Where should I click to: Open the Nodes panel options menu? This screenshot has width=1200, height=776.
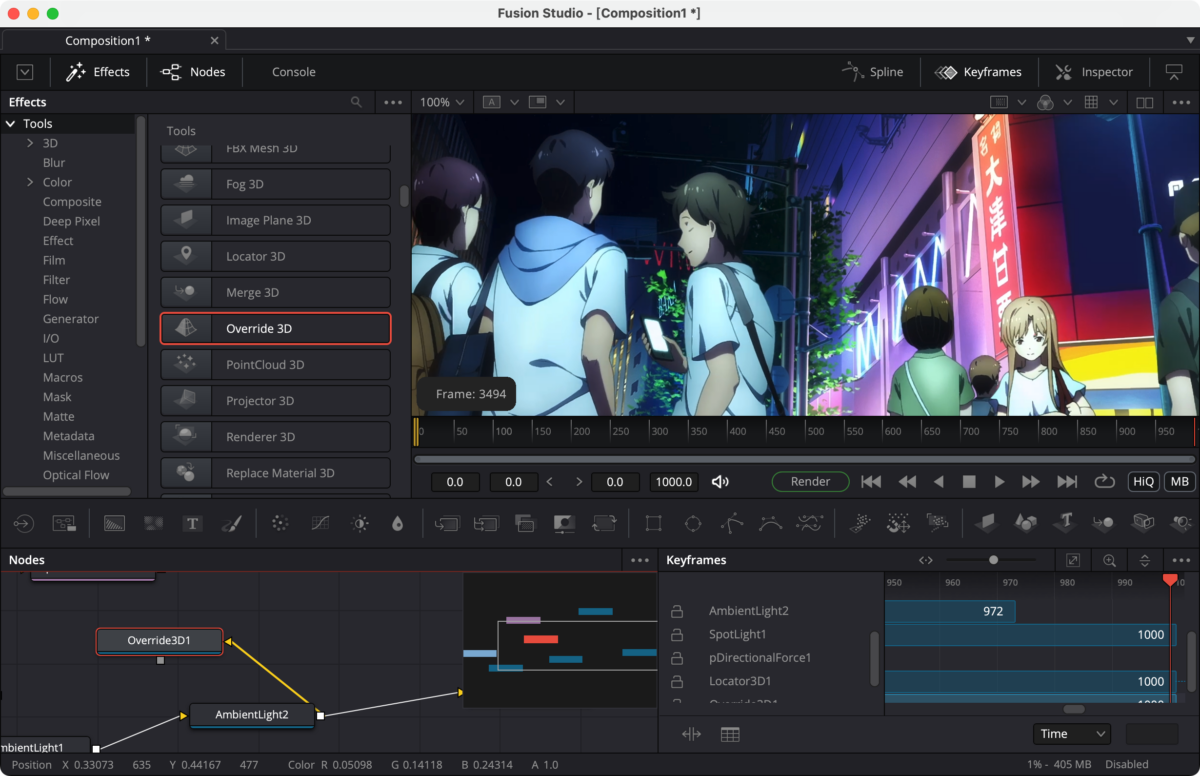(640, 560)
